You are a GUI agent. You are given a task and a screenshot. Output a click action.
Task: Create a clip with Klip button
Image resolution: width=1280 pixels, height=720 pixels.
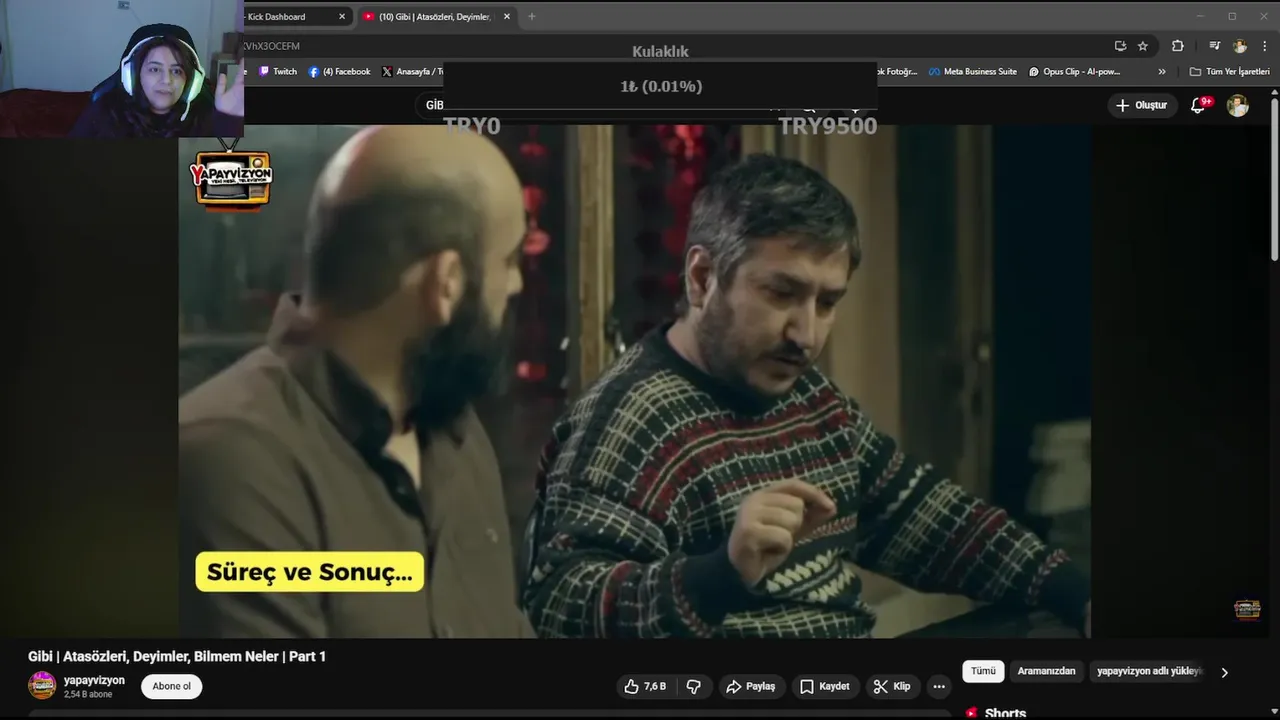pos(891,686)
